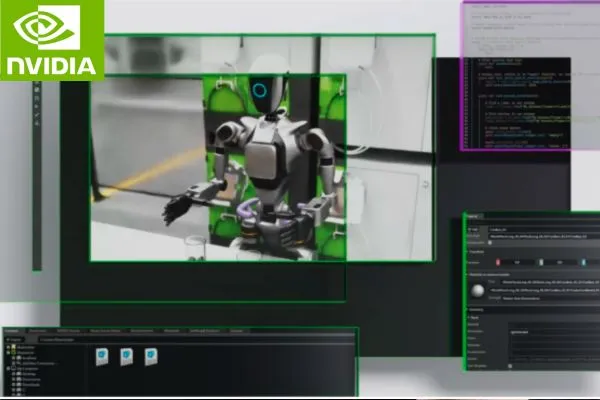Click the NVIDIA logo
Image resolution: width=600 pixels, height=400 pixels.
click(x=52, y=40)
